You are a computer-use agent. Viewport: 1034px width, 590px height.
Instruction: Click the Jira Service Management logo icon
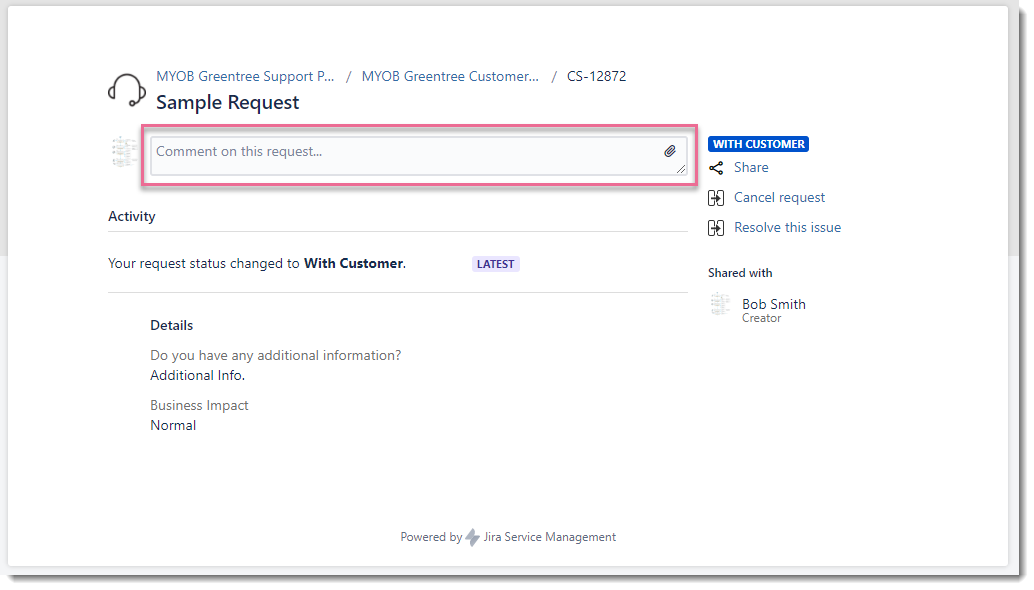point(473,537)
